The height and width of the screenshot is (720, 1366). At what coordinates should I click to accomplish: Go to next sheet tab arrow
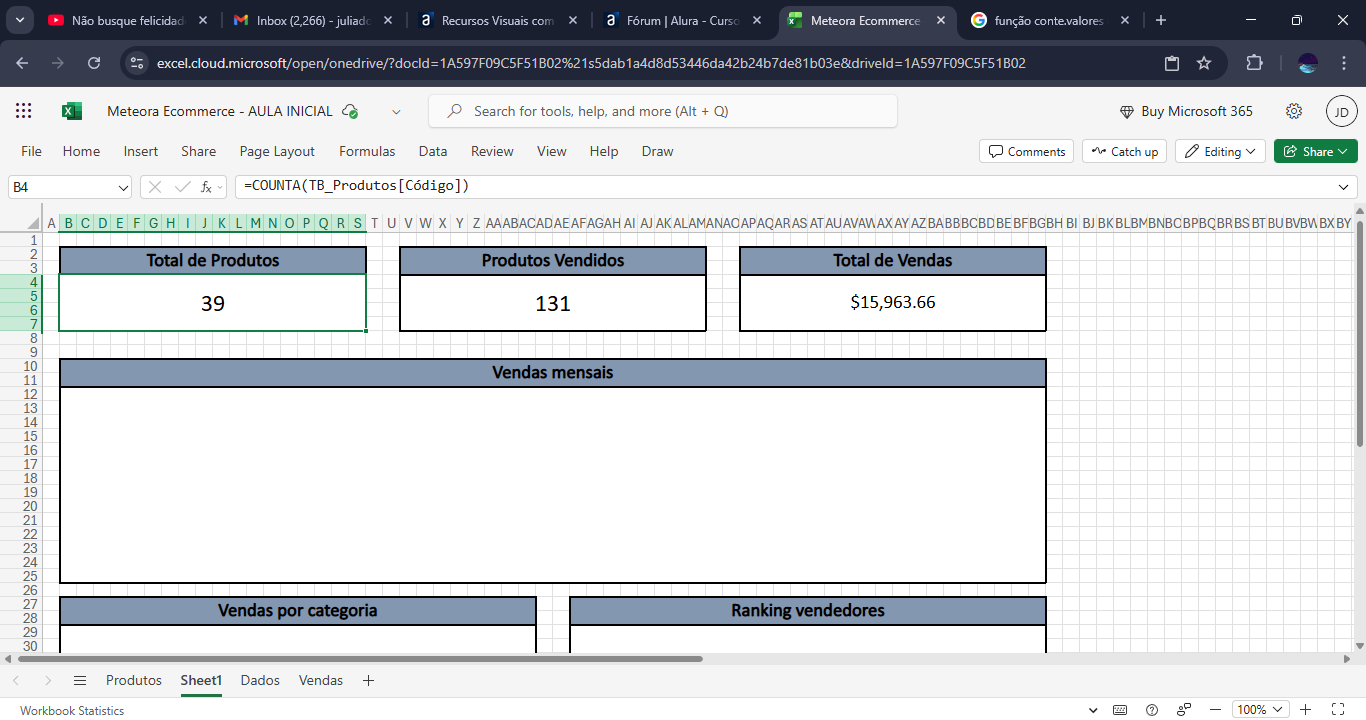[x=48, y=680]
